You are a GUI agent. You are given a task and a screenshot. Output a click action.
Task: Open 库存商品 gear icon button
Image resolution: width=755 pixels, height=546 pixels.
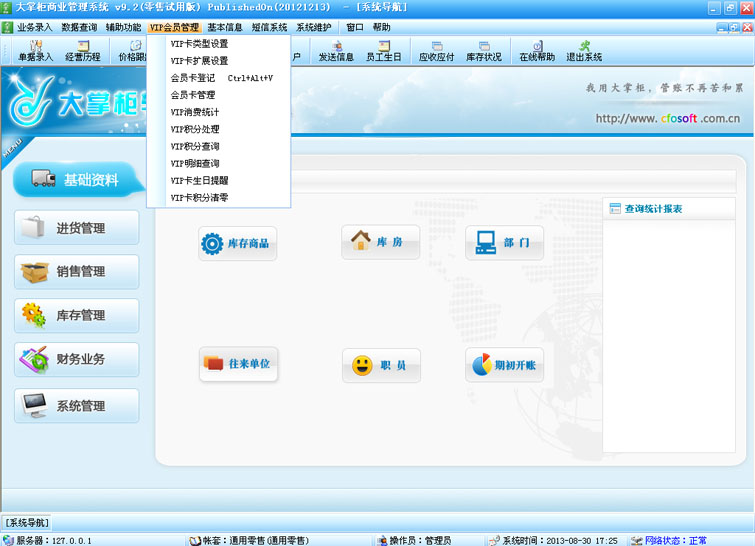tap(237, 244)
